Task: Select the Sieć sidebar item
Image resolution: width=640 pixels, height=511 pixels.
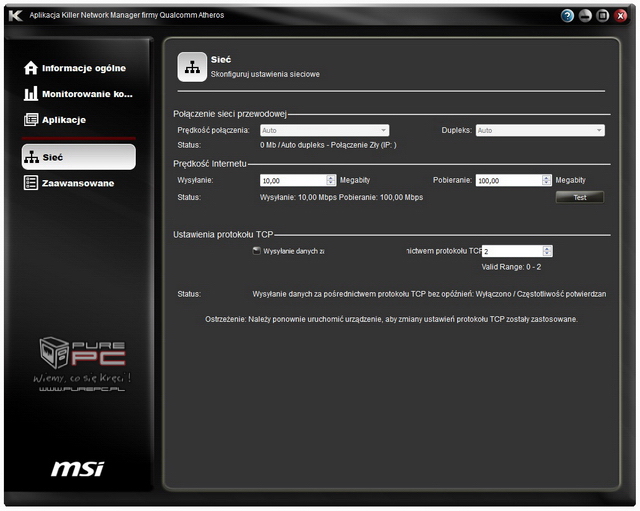Action: pos(78,157)
